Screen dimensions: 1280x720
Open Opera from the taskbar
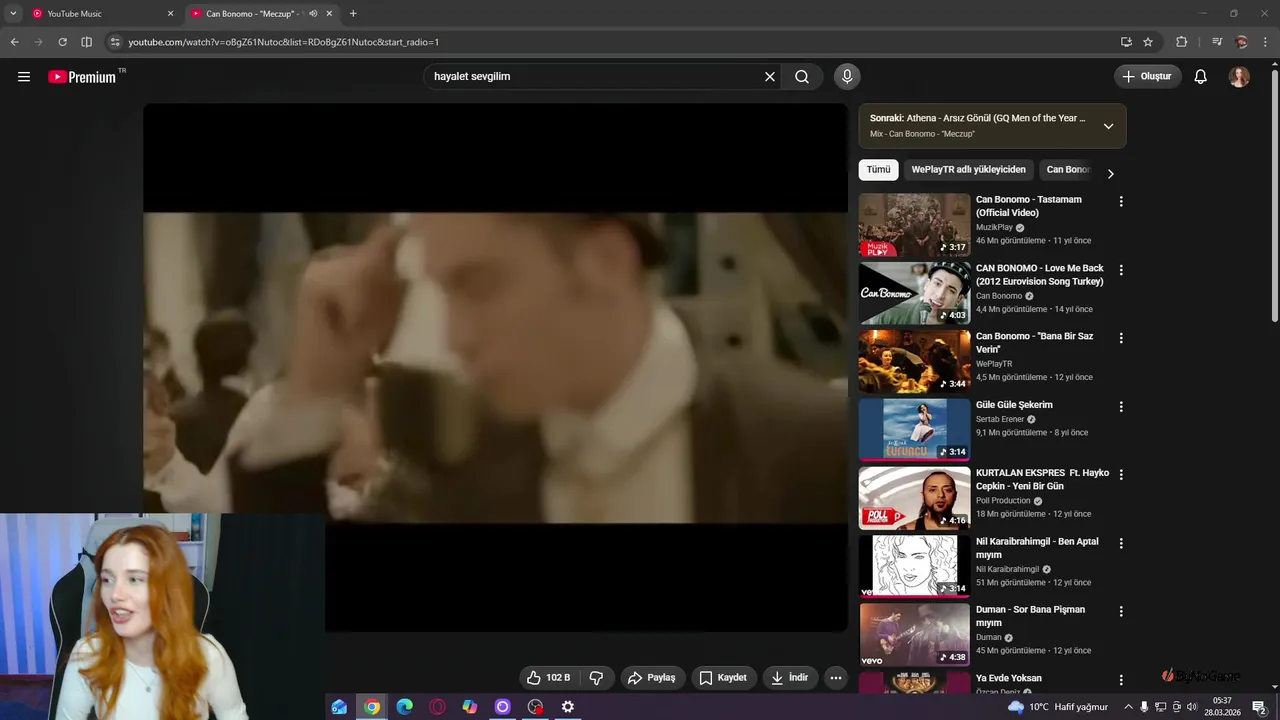tap(437, 707)
